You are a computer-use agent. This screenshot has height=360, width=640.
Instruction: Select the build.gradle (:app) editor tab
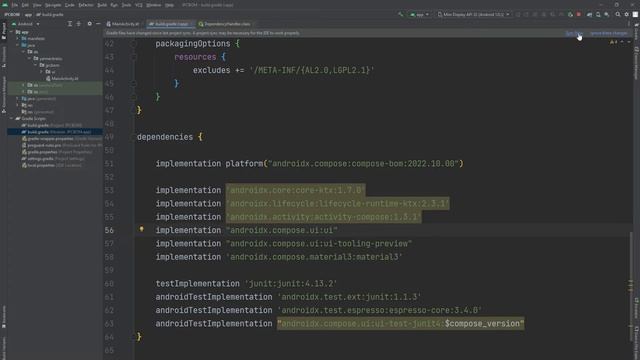171,24
